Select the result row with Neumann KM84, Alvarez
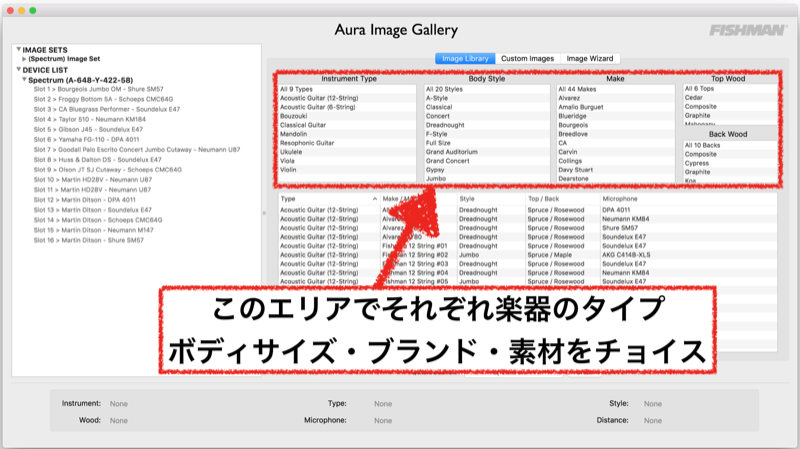 [x=528, y=219]
